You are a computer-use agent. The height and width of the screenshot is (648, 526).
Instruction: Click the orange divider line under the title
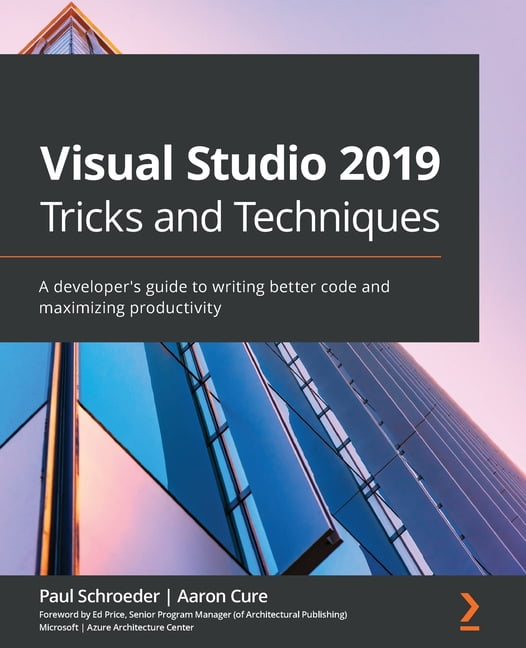click(221, 257)
